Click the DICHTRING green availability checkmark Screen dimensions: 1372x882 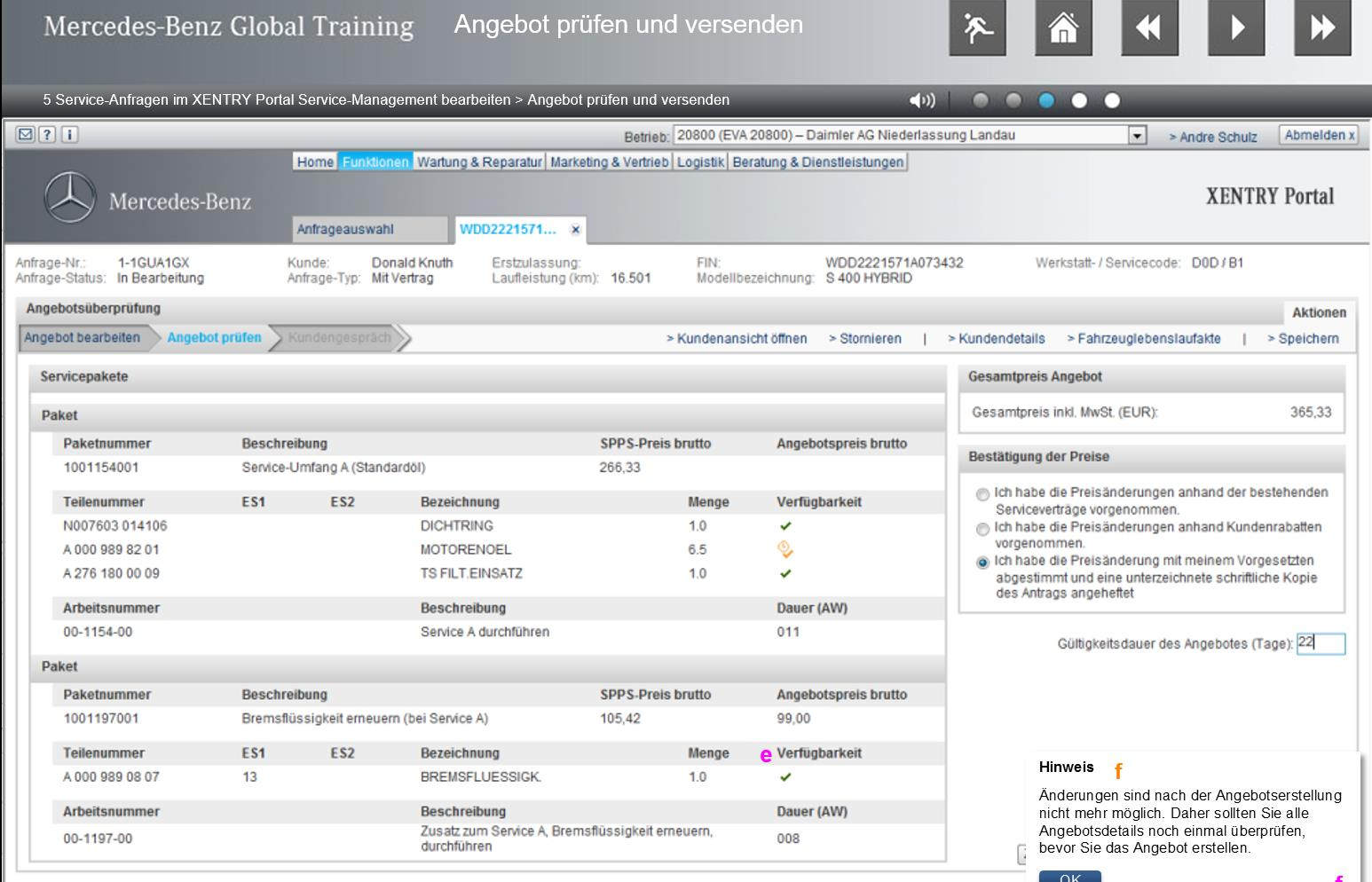pos(785,526)
